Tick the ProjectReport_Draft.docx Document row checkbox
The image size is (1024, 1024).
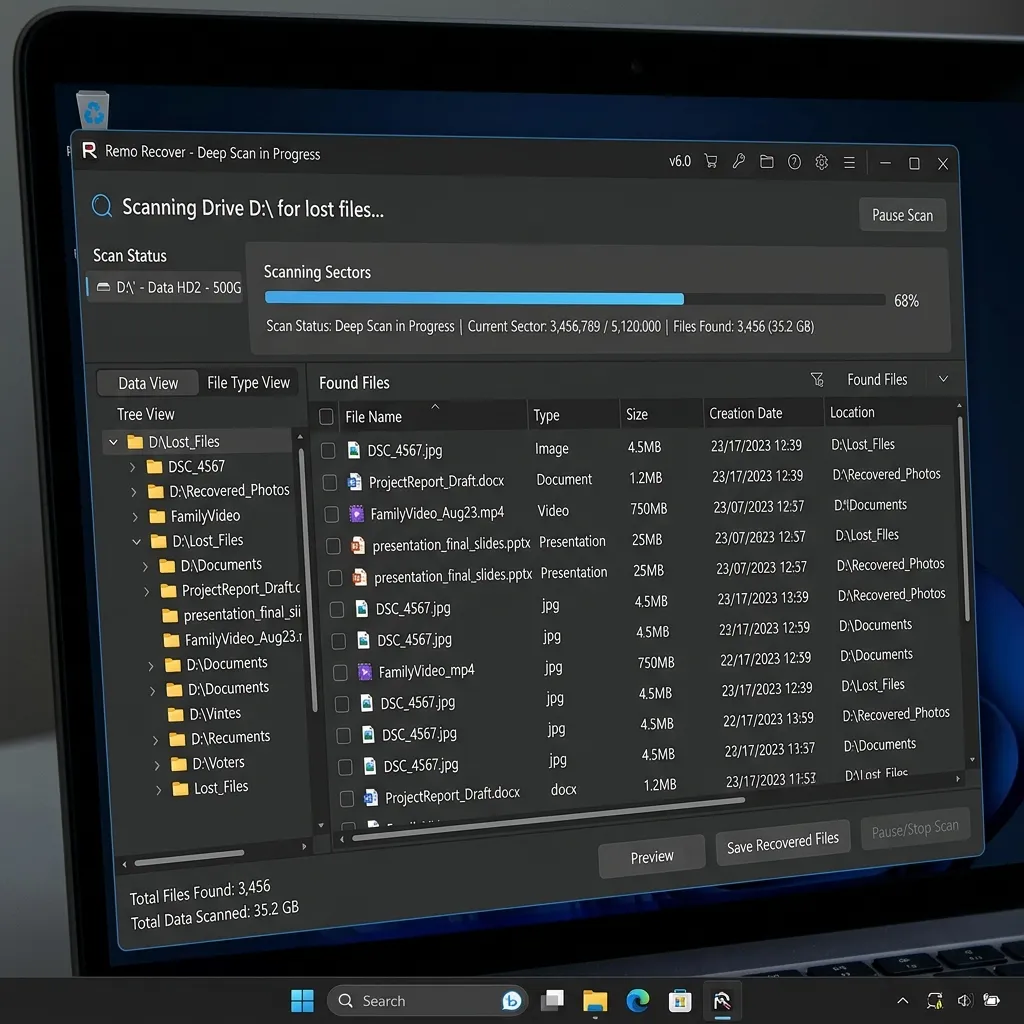point(330,483)
